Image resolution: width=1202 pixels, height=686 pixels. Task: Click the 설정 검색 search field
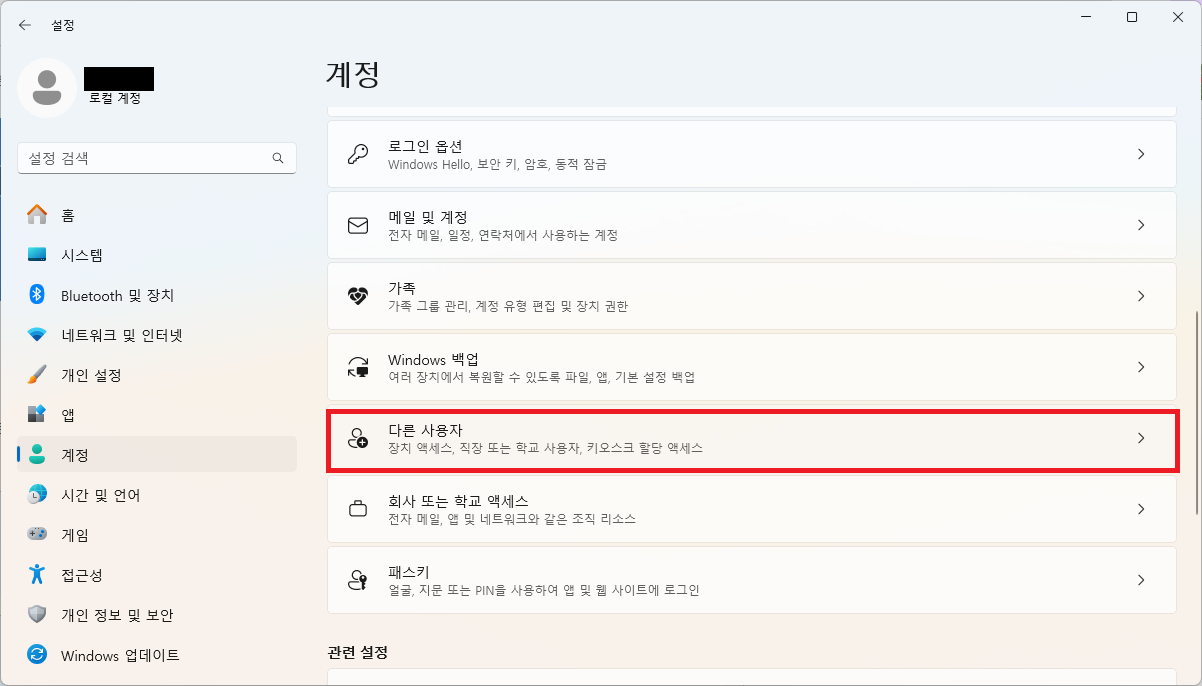coord(156,157)
